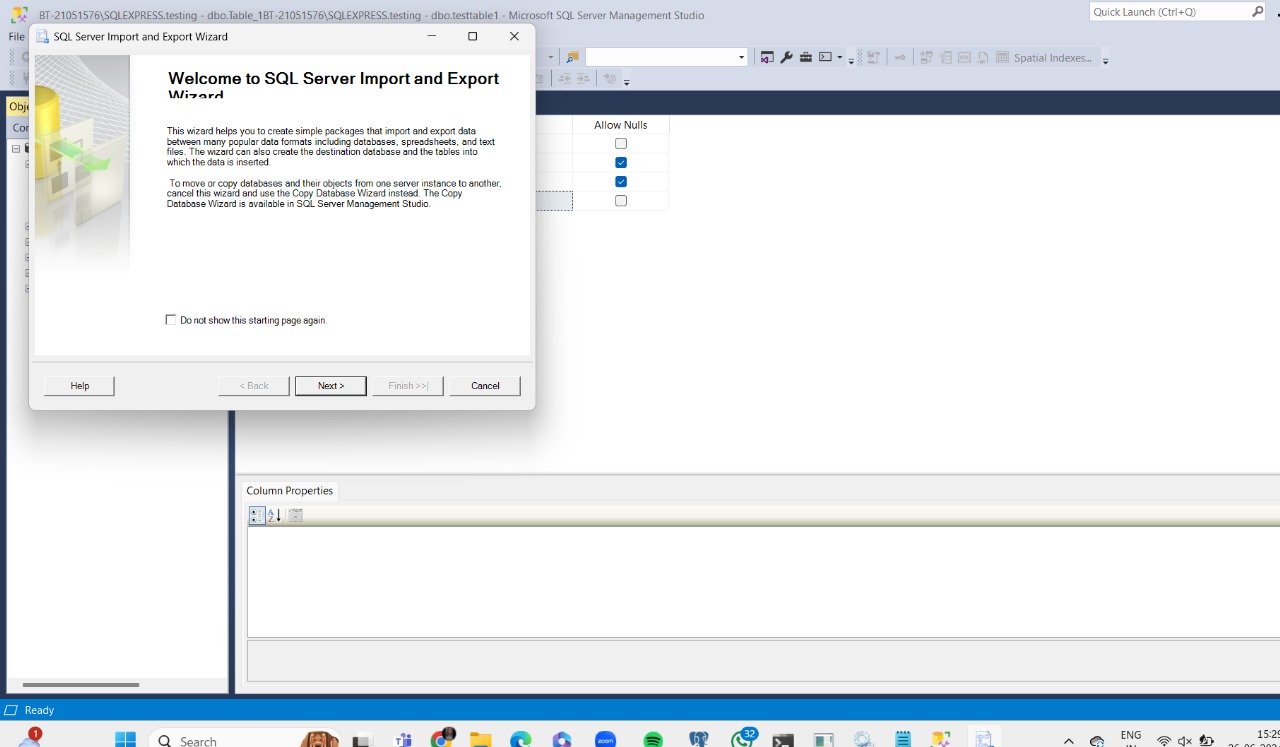
Task: Open Microsoft Teams from the taskbar
Action: point(404,740)
